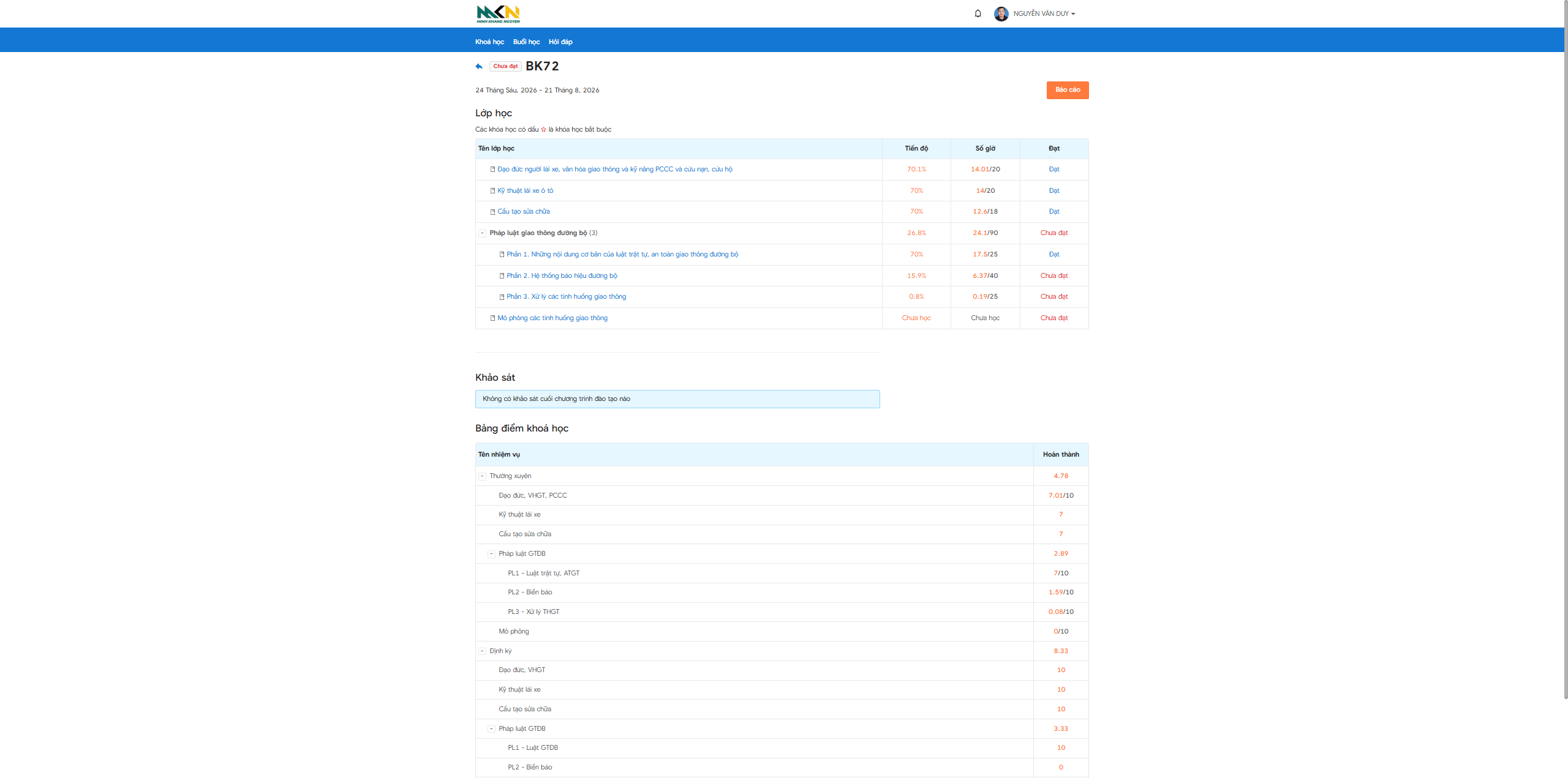Click document icon beside Phần 3
This screenshot has height=778, width=1568.
(502, 297)
